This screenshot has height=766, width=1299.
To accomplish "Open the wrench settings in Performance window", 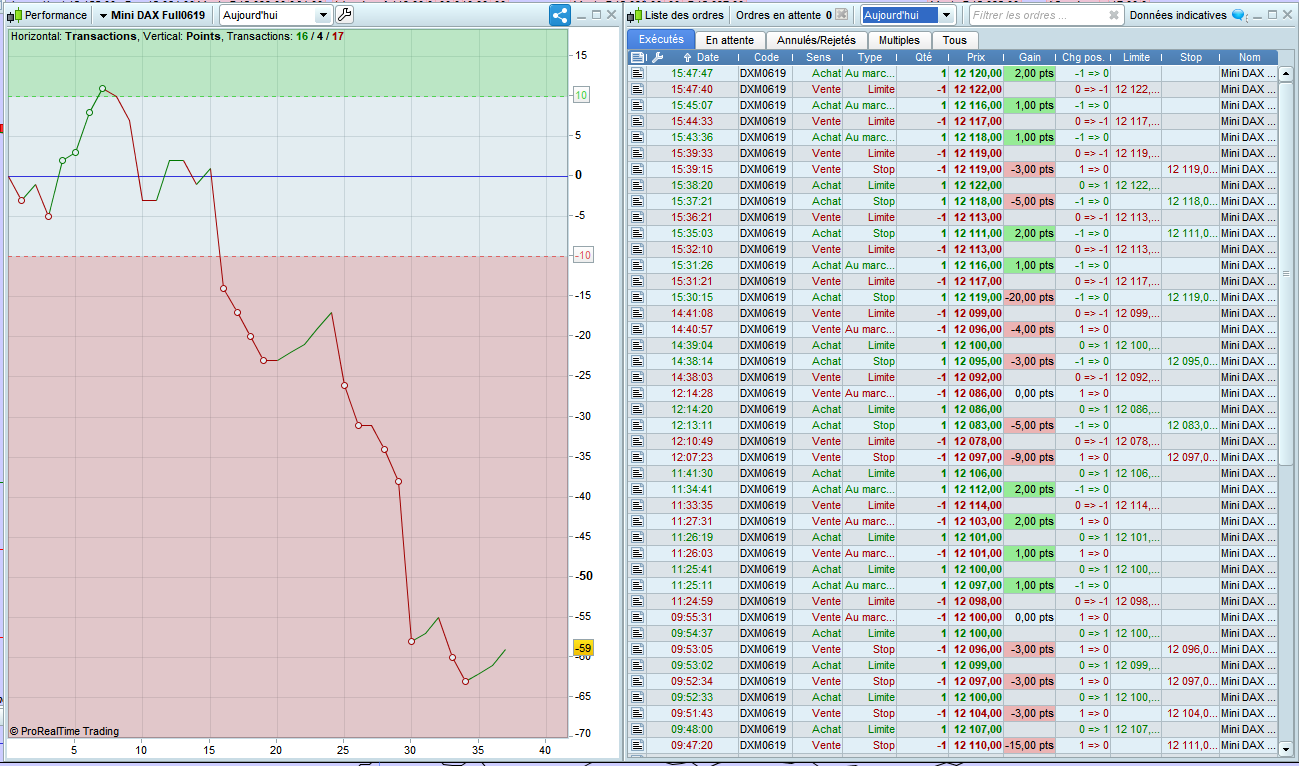I will tap(344, 15).
